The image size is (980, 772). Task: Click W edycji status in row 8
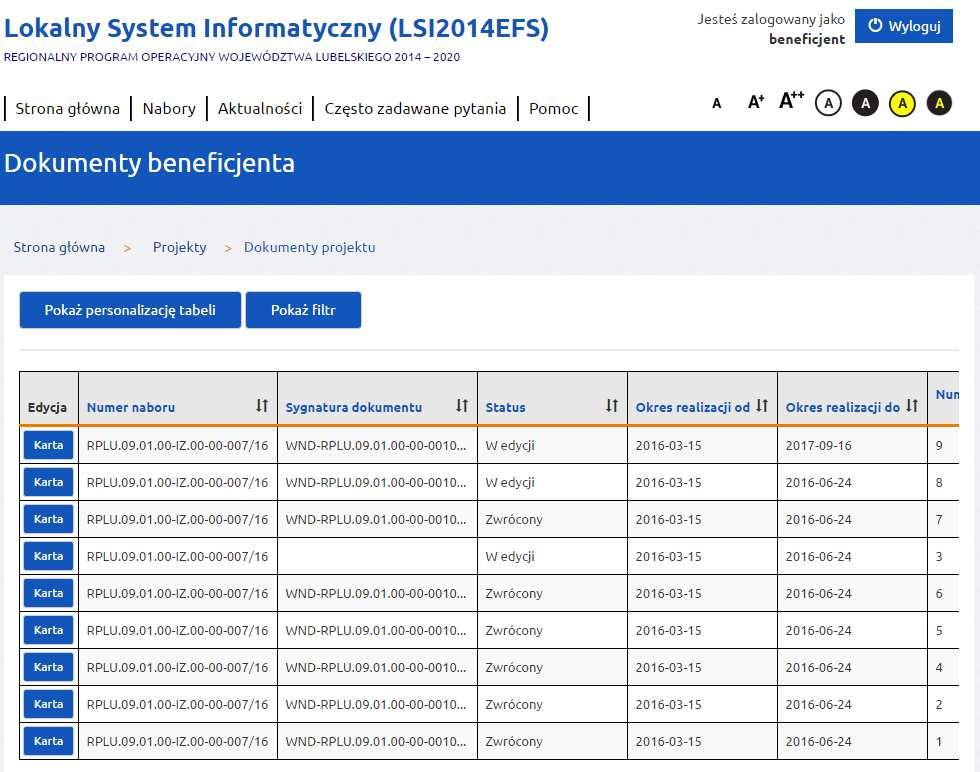tap(509, 483)
